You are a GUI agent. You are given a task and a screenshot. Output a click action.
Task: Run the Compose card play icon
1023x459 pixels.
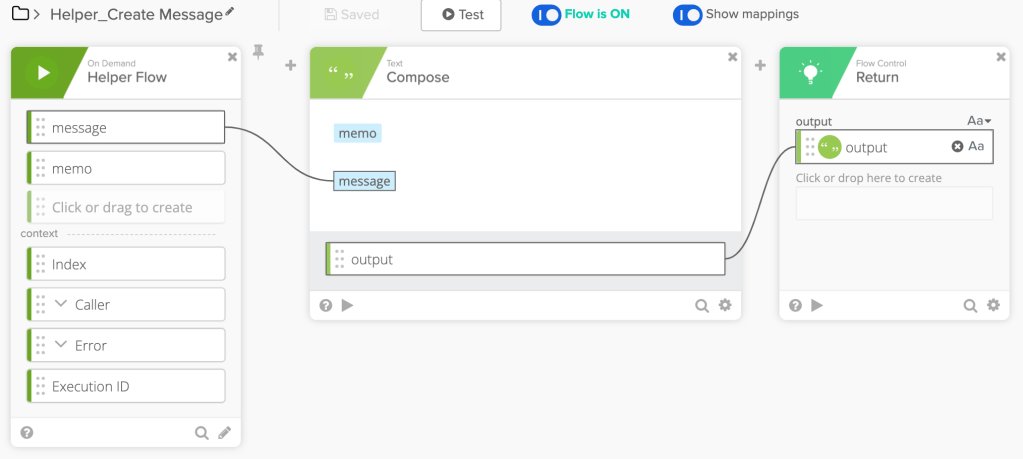[348, 305]
